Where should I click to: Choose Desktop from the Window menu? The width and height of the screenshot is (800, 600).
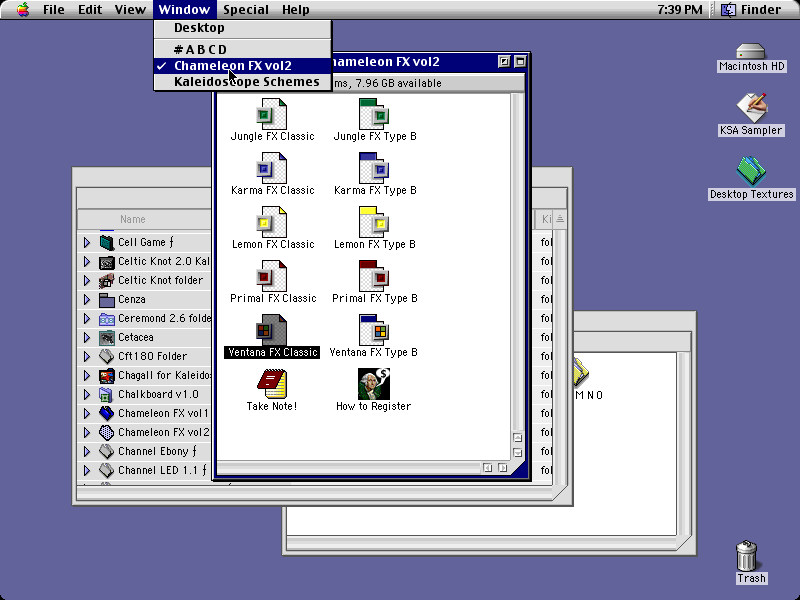(x=243, y=28)
